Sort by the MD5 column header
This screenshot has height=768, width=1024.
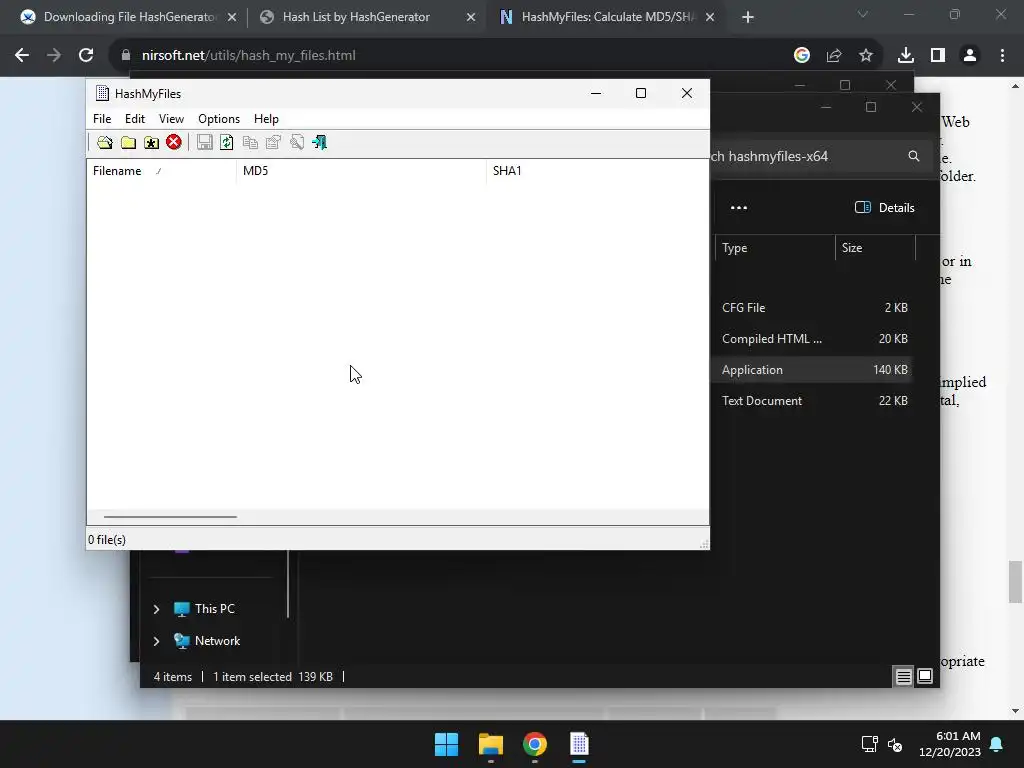point(361,171)
